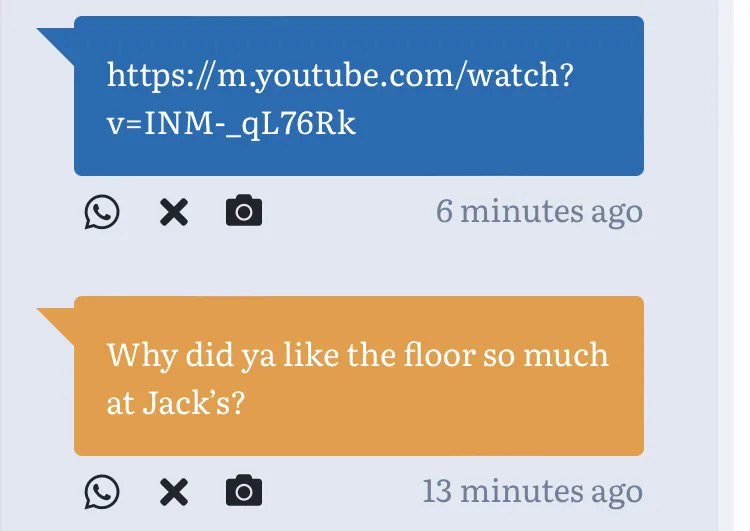750x531 pixels.
Task: Tap the WhatsApp logo beside "6 minutes ago"
Action: [102, 212]
